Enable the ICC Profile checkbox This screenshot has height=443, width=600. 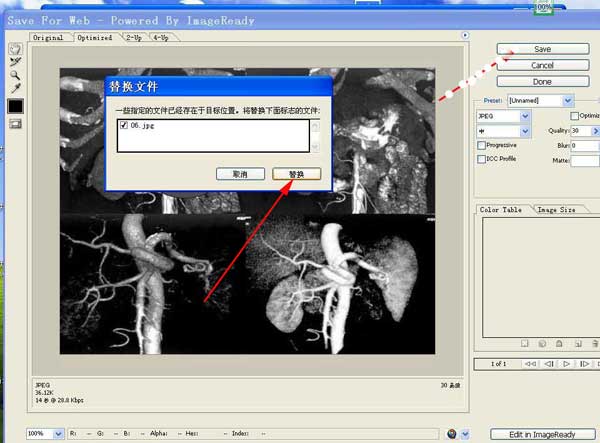pyautogui.click(x=481, y=159)
